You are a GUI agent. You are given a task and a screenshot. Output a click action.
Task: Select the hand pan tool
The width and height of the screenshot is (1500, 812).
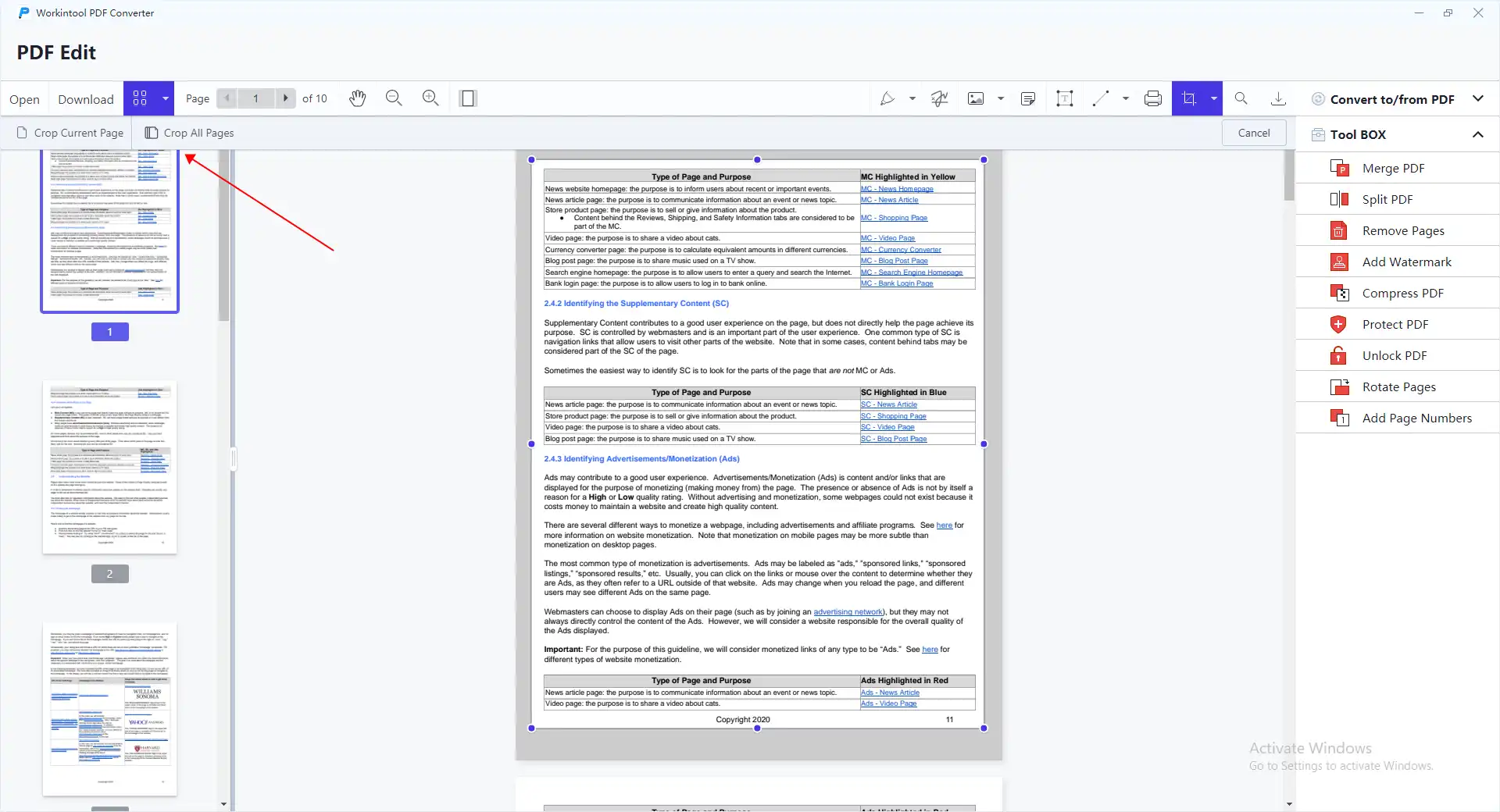click(358, 98)
